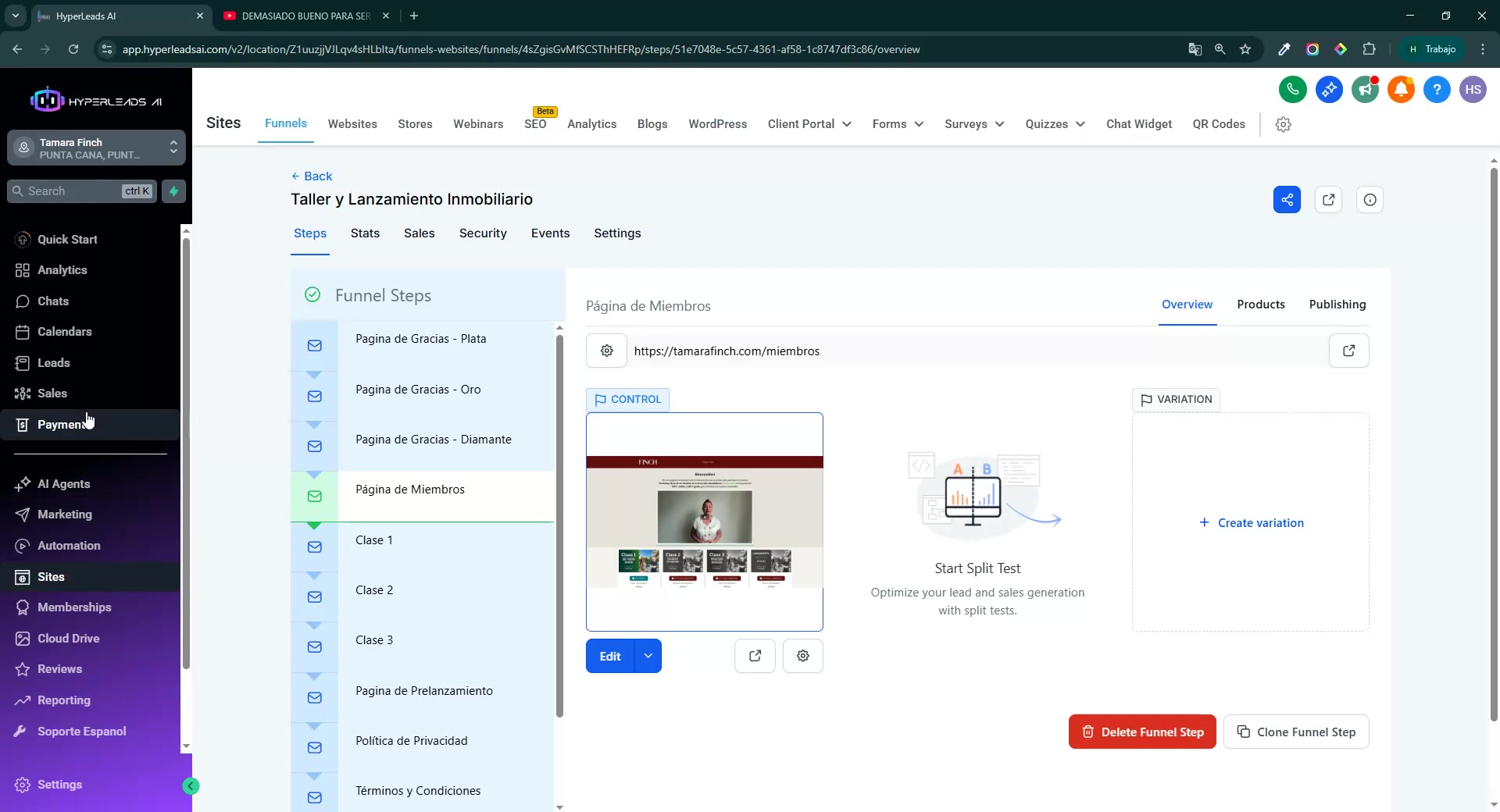
Task: Expand the Quizzes dropdown menu
Action: (1055, 124)
